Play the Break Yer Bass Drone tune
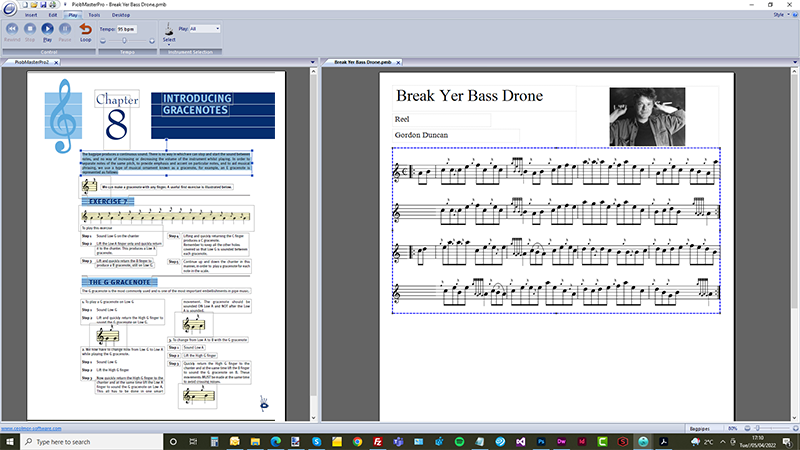This screenshot has width=800, height=450. 47,32
